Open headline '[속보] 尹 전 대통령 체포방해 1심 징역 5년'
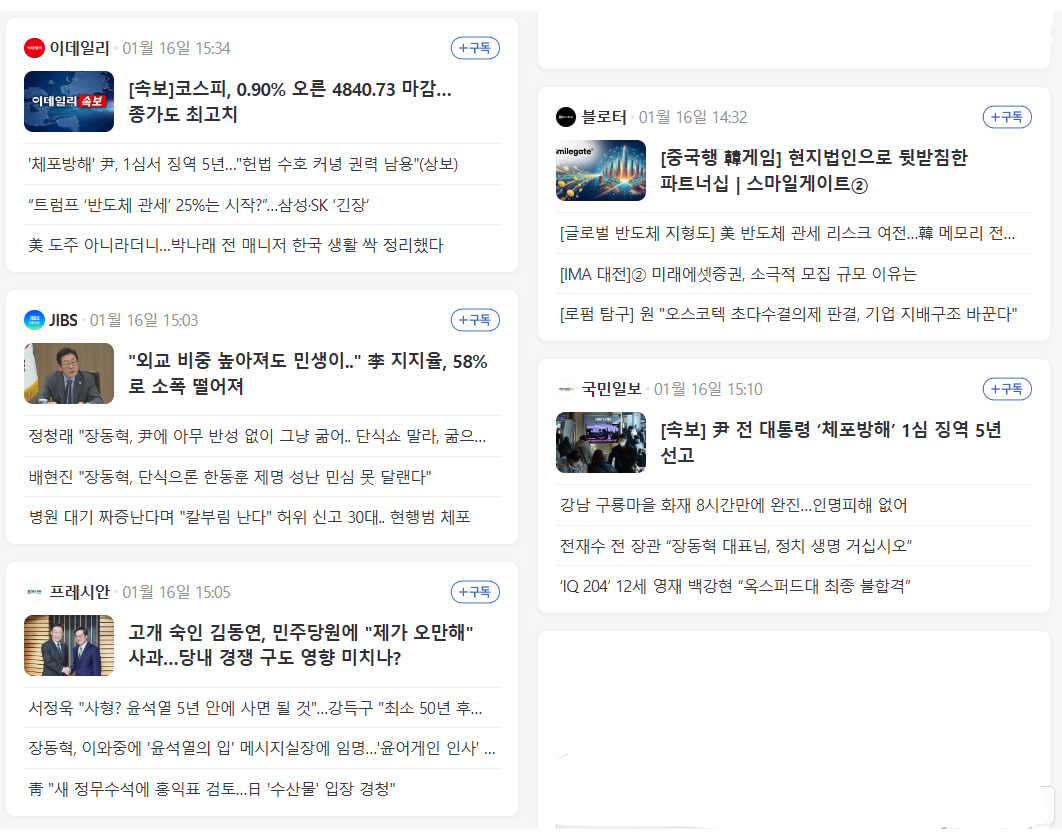 click(831, 442)
